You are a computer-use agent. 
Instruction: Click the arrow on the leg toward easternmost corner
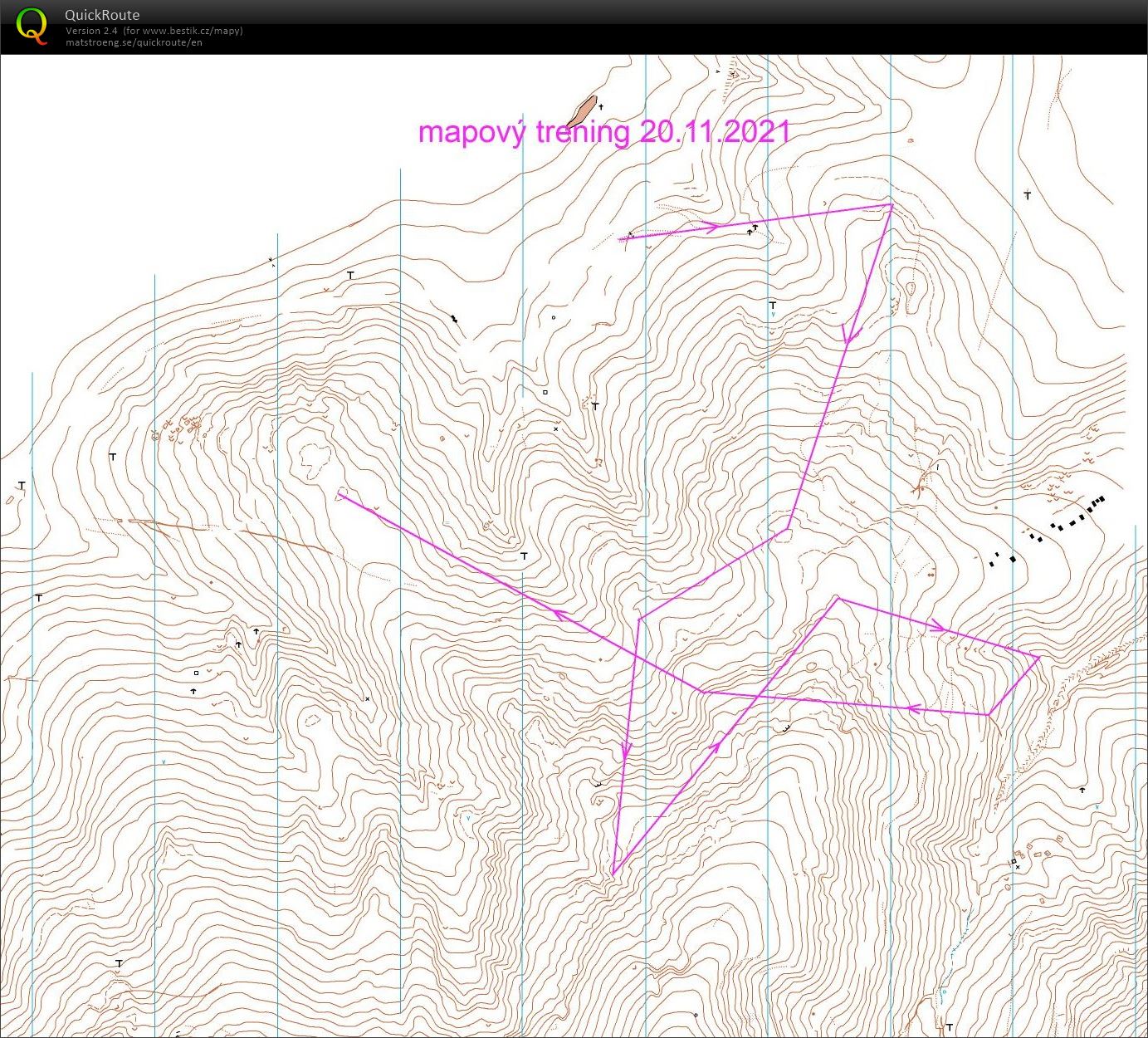pos(937,625)
